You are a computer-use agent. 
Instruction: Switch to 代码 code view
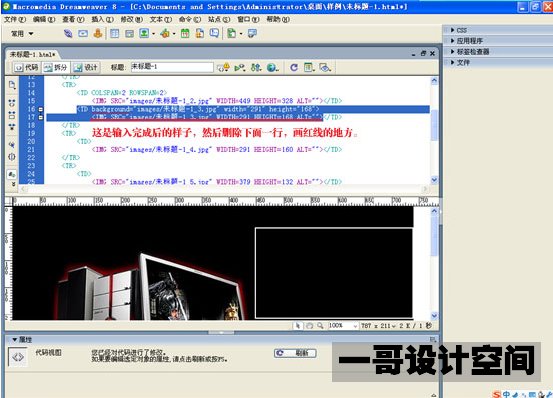coord(27,67)
